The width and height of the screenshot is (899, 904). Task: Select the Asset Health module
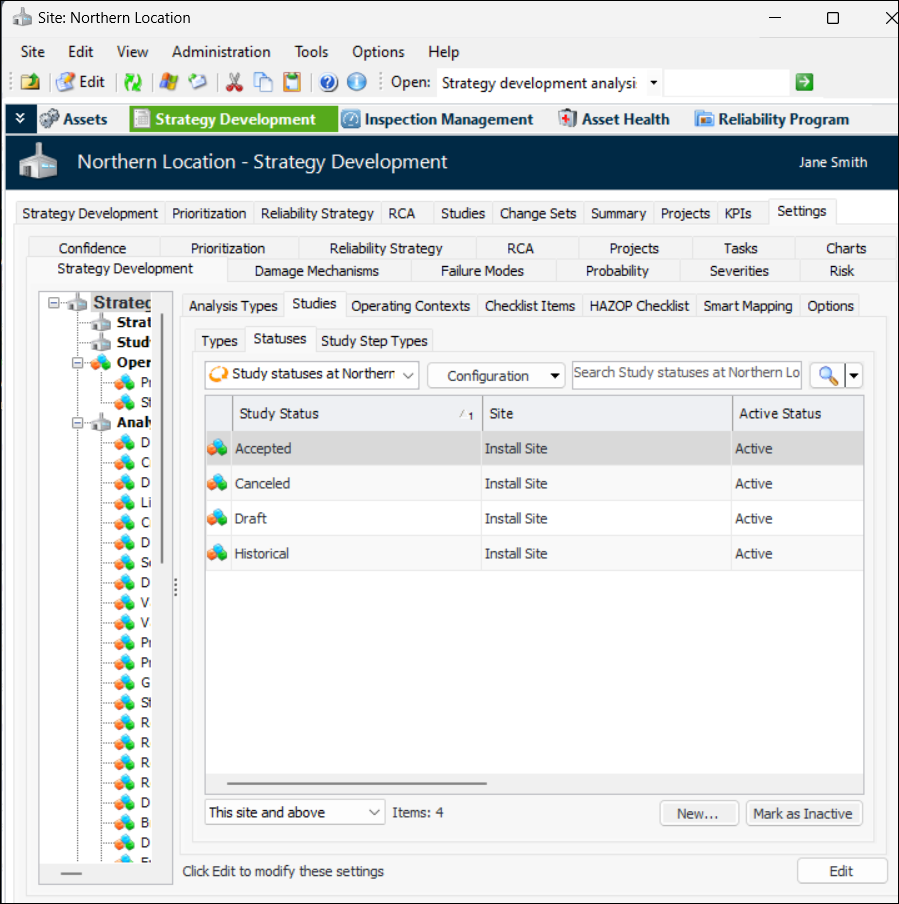pyautogui.click(x=613, y=119)
